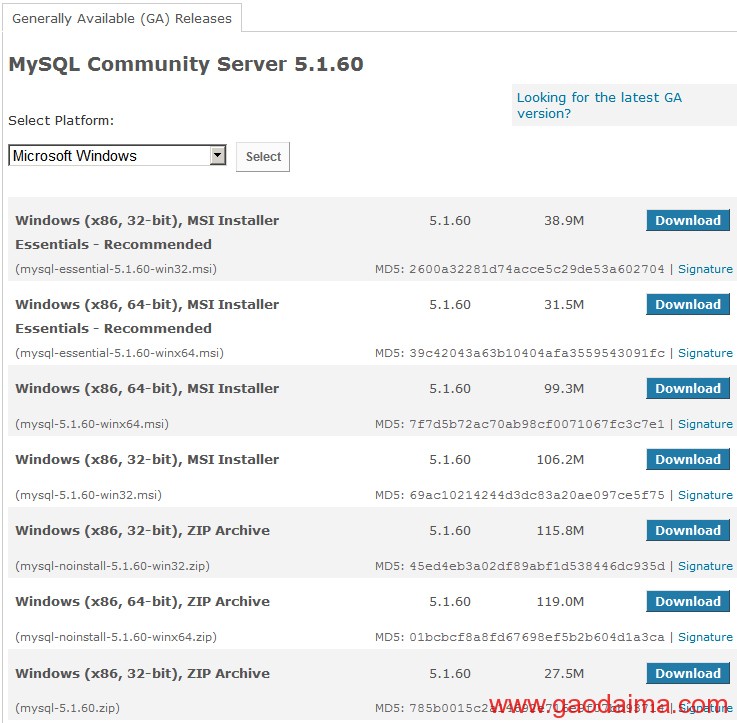Click MD5 hash 2600a32281d74acce5c29de53a602704
Image resolution: width=737 pixels, height=723 pixels.
pos(537,269)
